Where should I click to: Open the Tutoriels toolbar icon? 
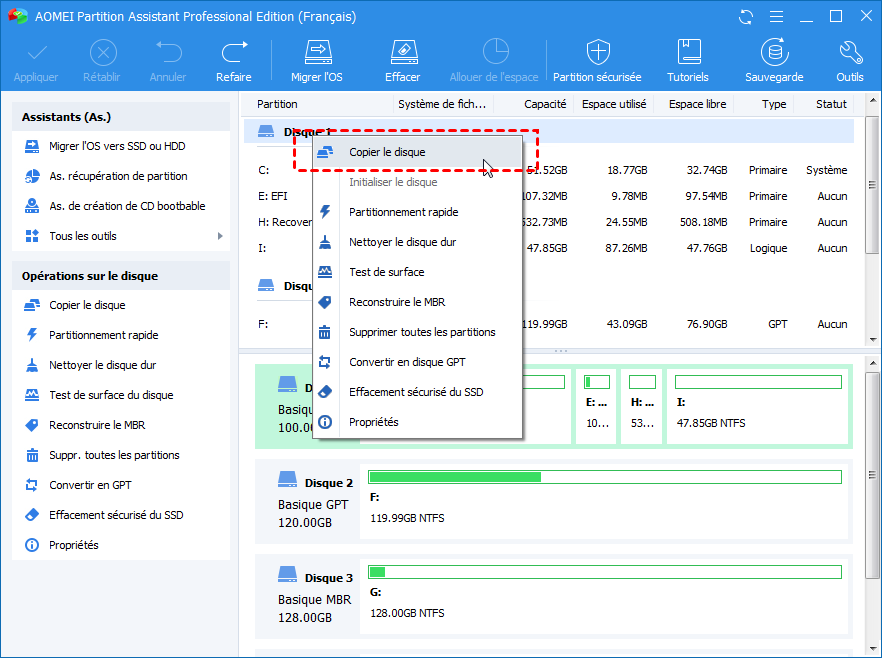click(688, 52)
